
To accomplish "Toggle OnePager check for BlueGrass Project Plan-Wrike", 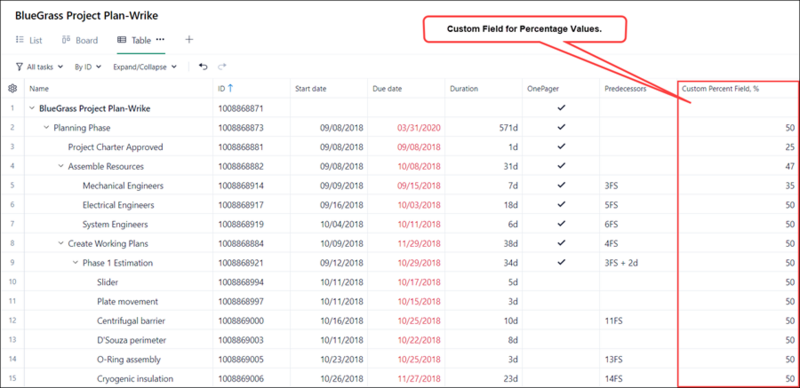I will click(561, 108).
